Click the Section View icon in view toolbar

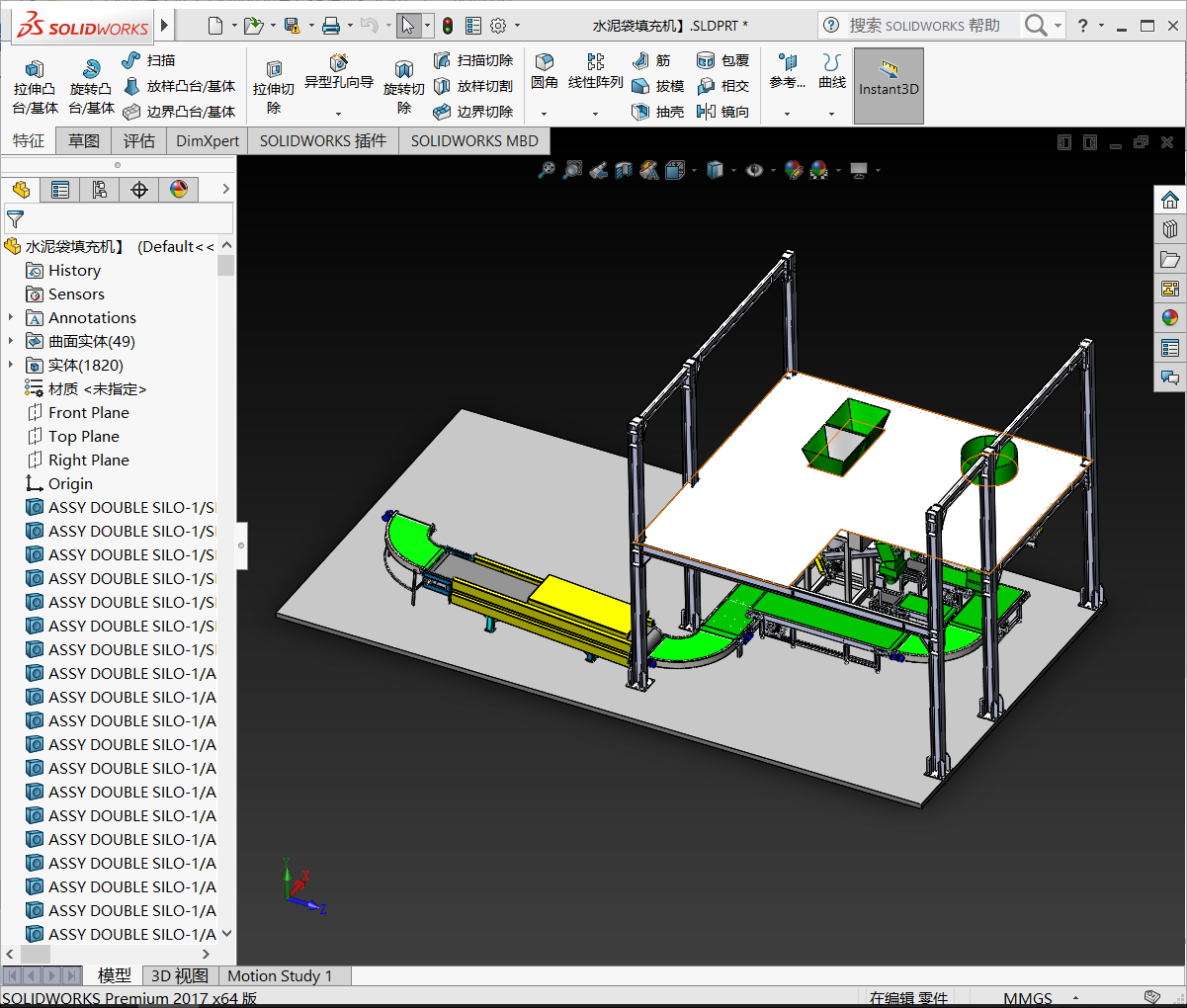624,170
